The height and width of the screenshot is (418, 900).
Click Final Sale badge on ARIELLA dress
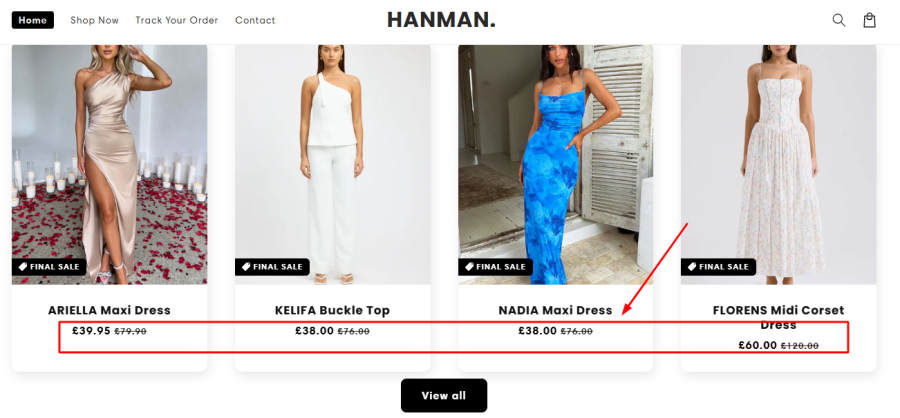[x=50, y=267]
